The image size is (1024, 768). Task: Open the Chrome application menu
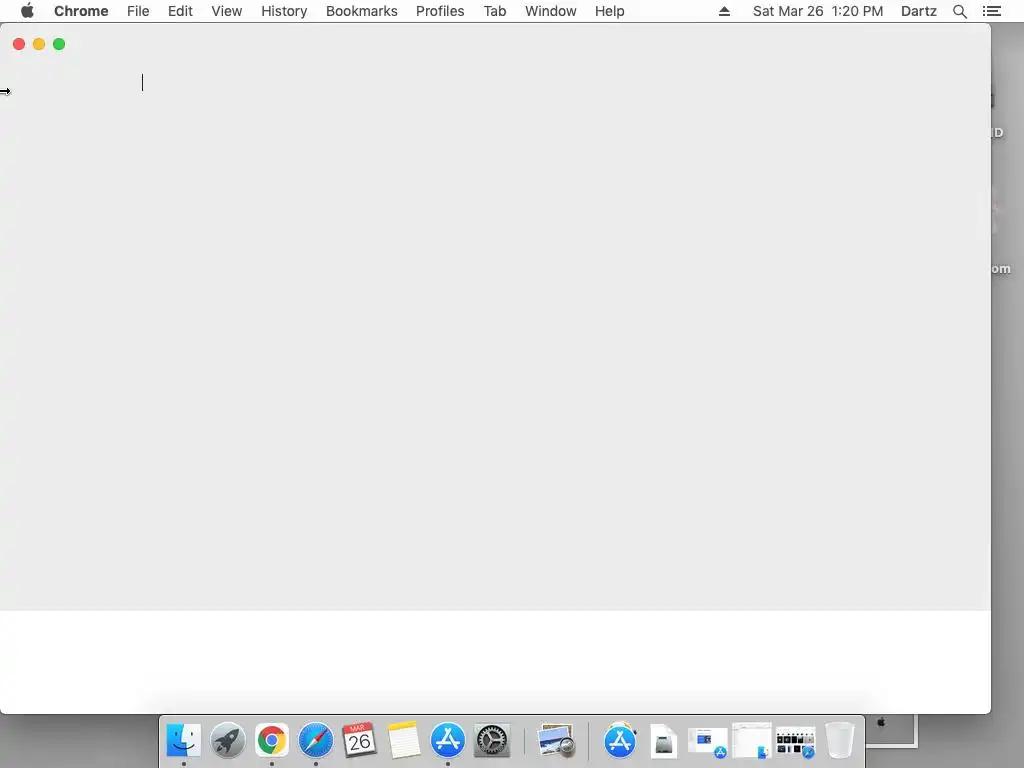point(81,11)
